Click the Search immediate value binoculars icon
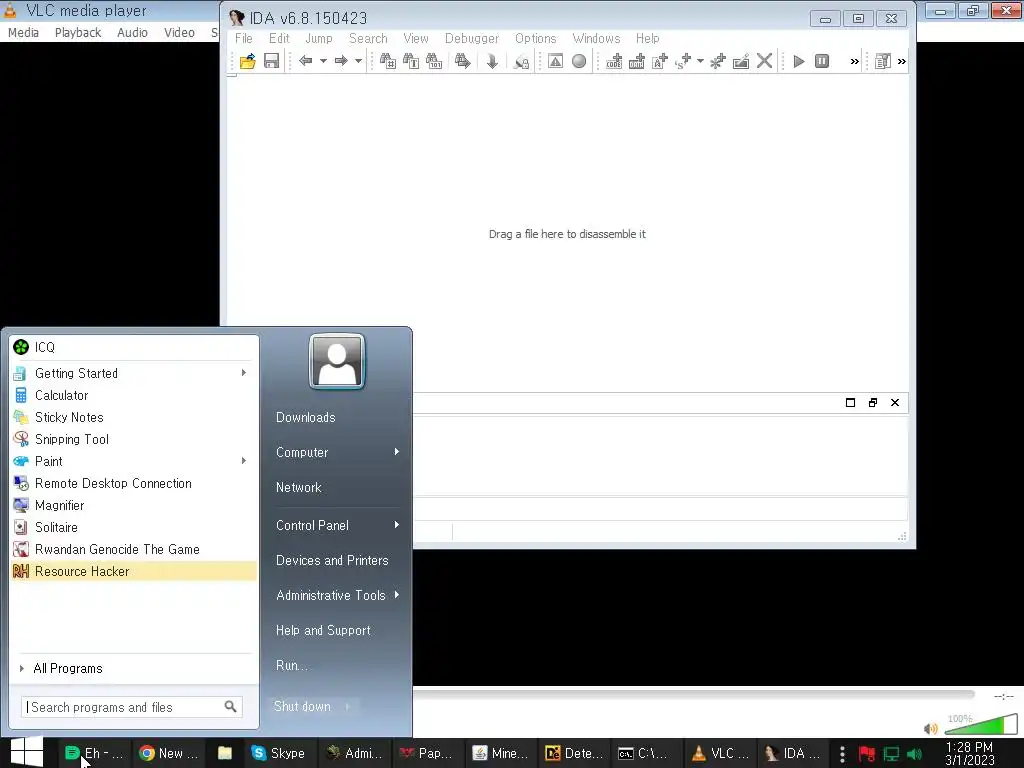The width and height of the screenshot is (1024, 768). point(387,61)
